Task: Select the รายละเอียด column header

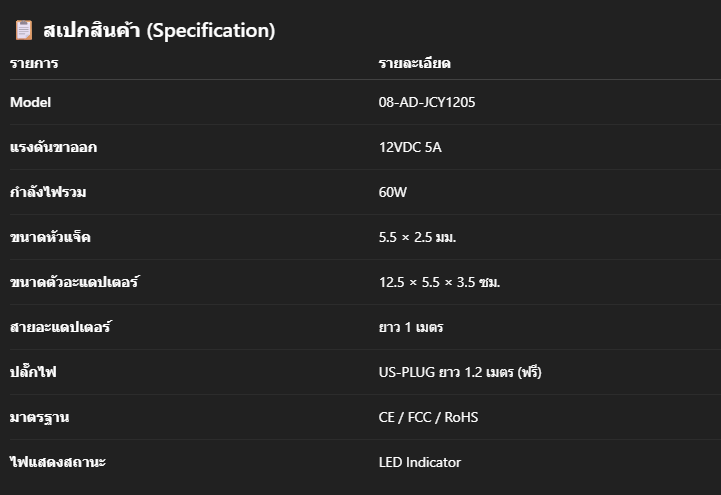Action: click(414, 63)
